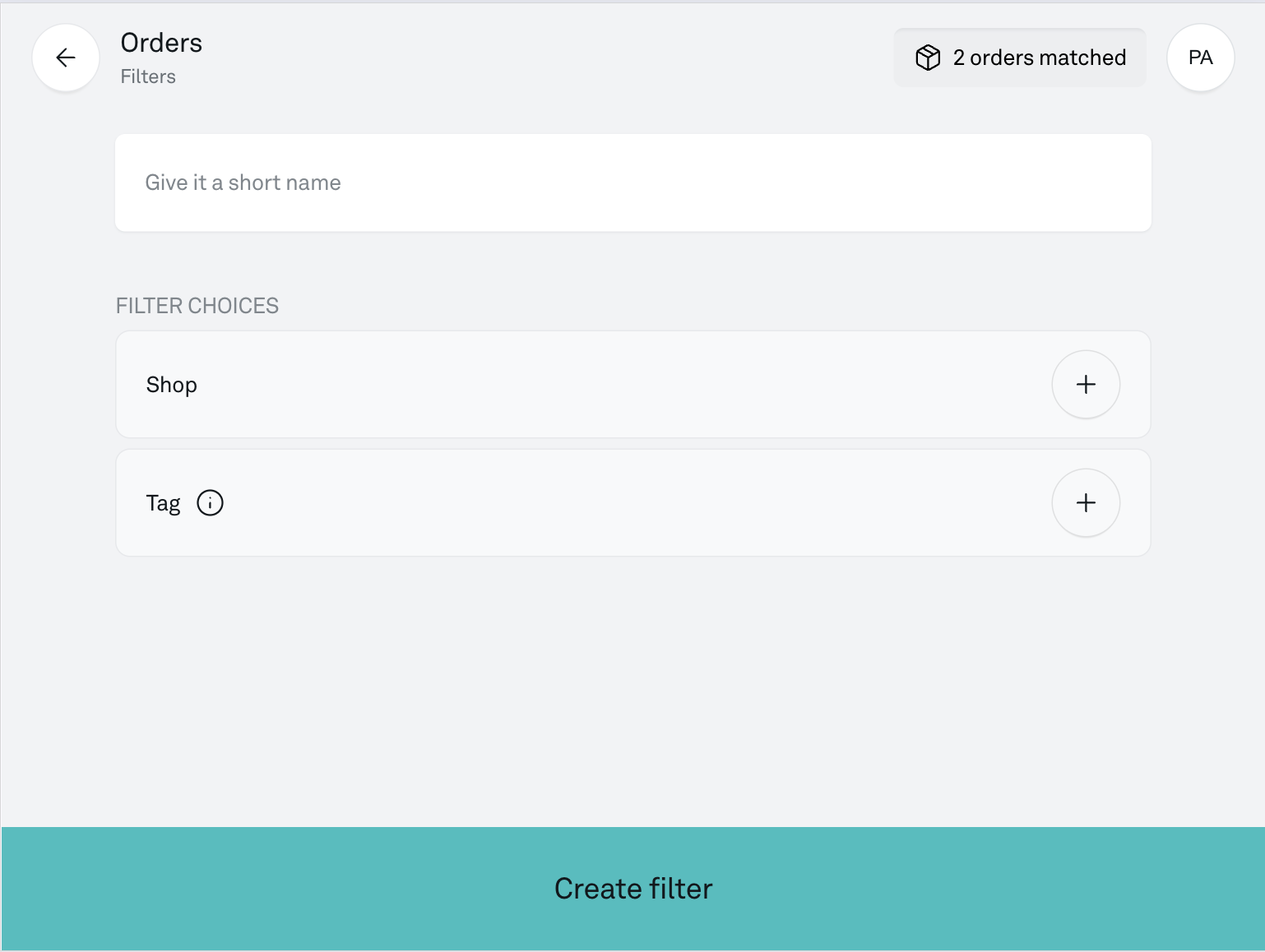1265x952 pixels.
Task: Expand the Shop filter choice row
Action: (x=632, y=385)
